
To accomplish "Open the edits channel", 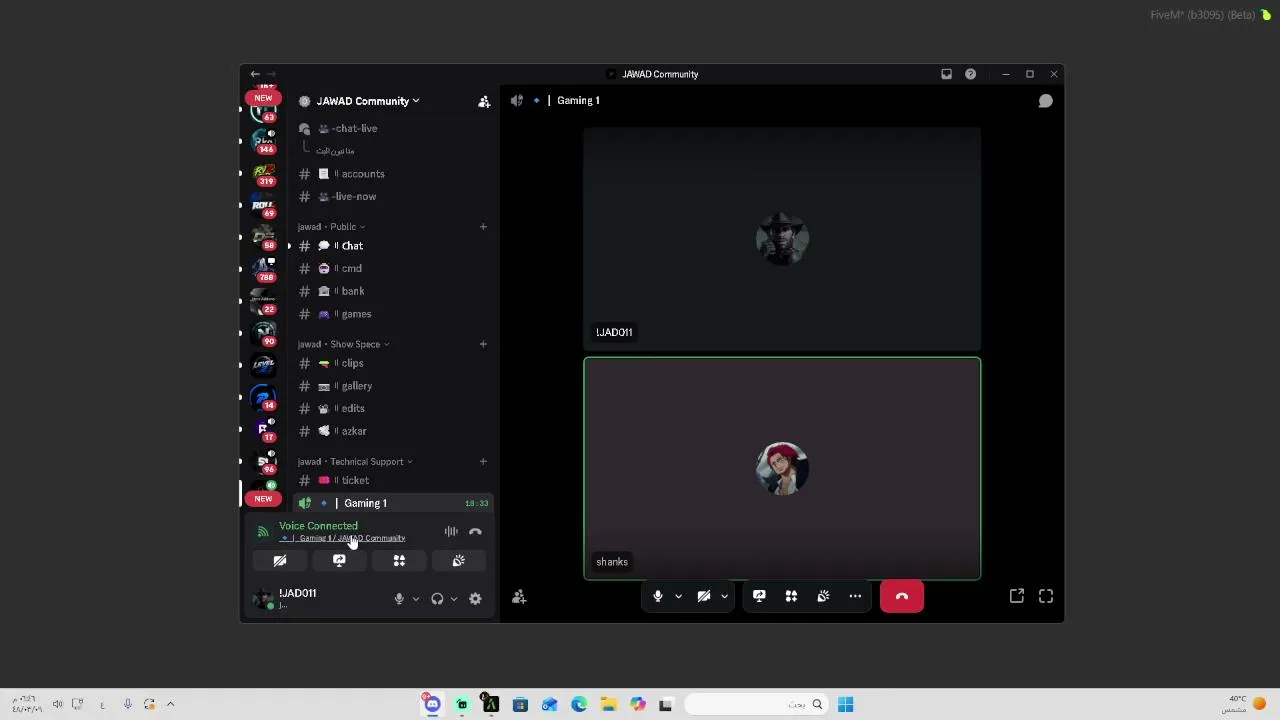I will click(392, 408).
